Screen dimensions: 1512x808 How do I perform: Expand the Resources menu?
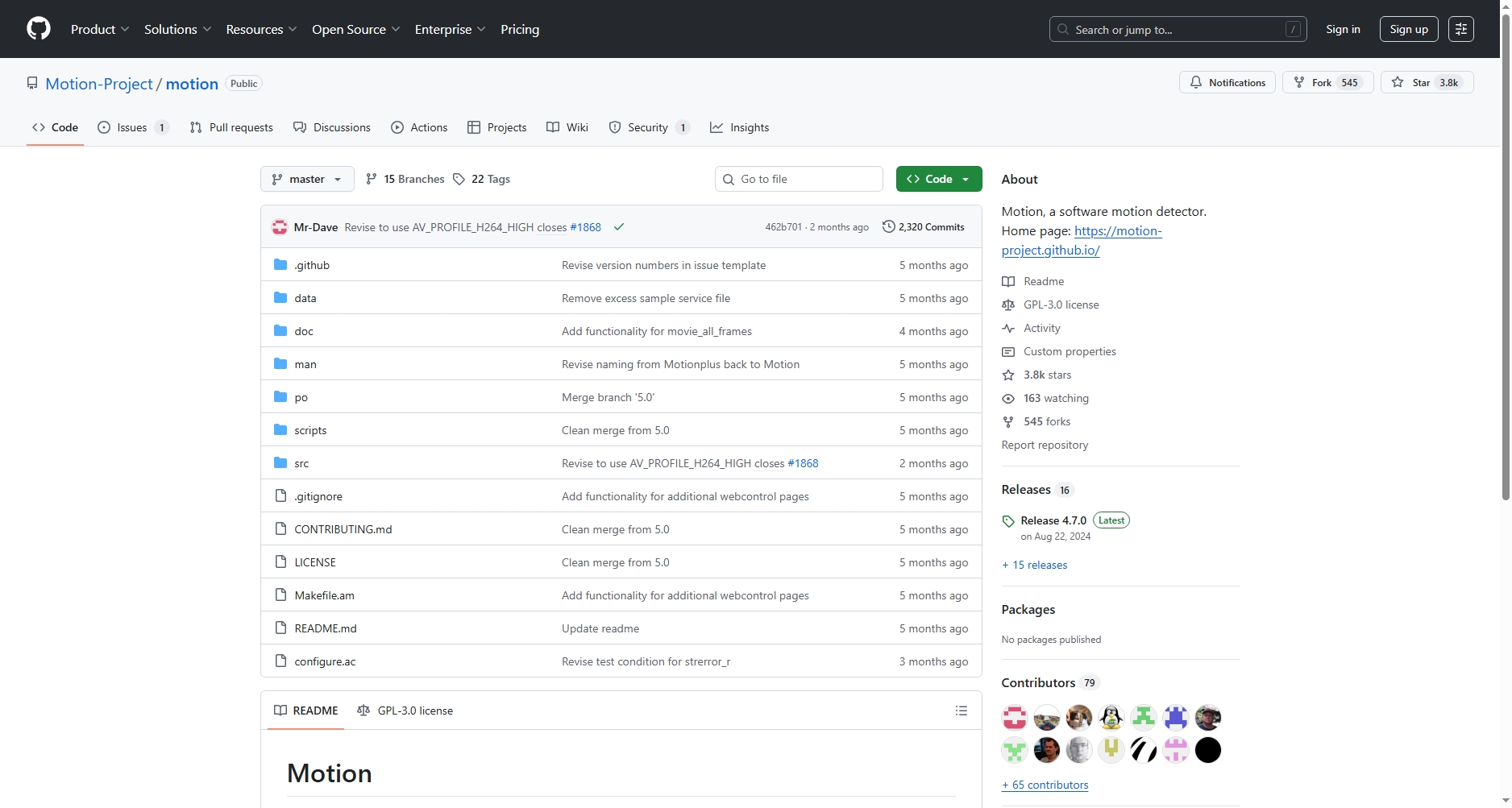(262, 29)
